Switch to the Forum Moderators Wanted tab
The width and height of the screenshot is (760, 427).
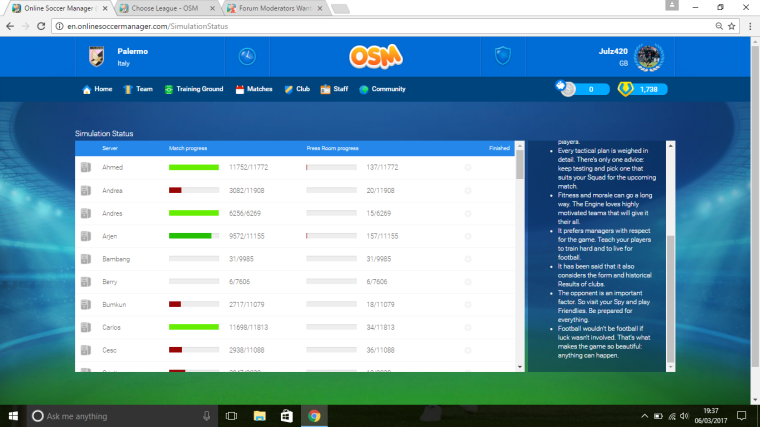coord(276,8)
